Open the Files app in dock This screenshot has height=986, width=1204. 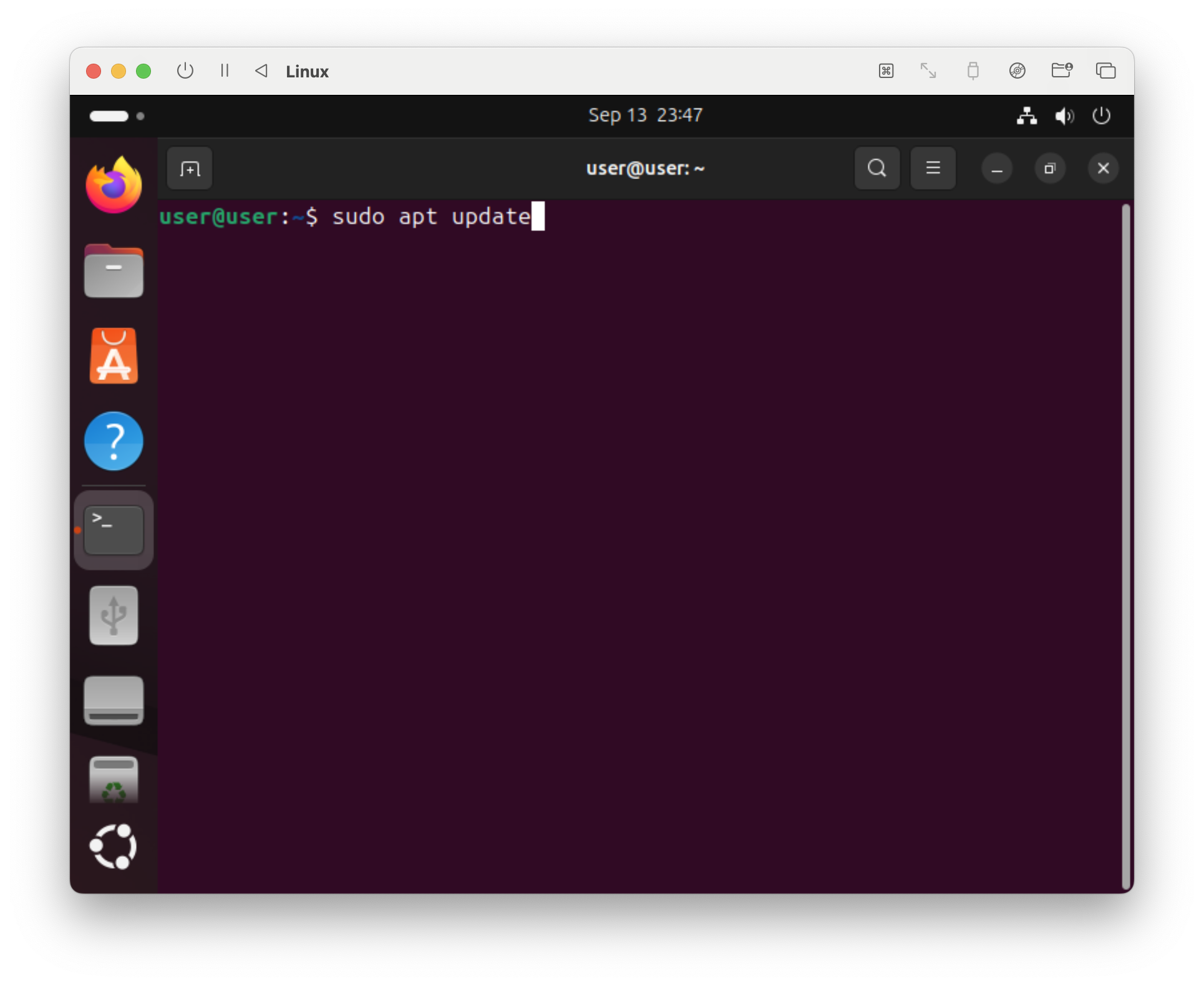114,271
